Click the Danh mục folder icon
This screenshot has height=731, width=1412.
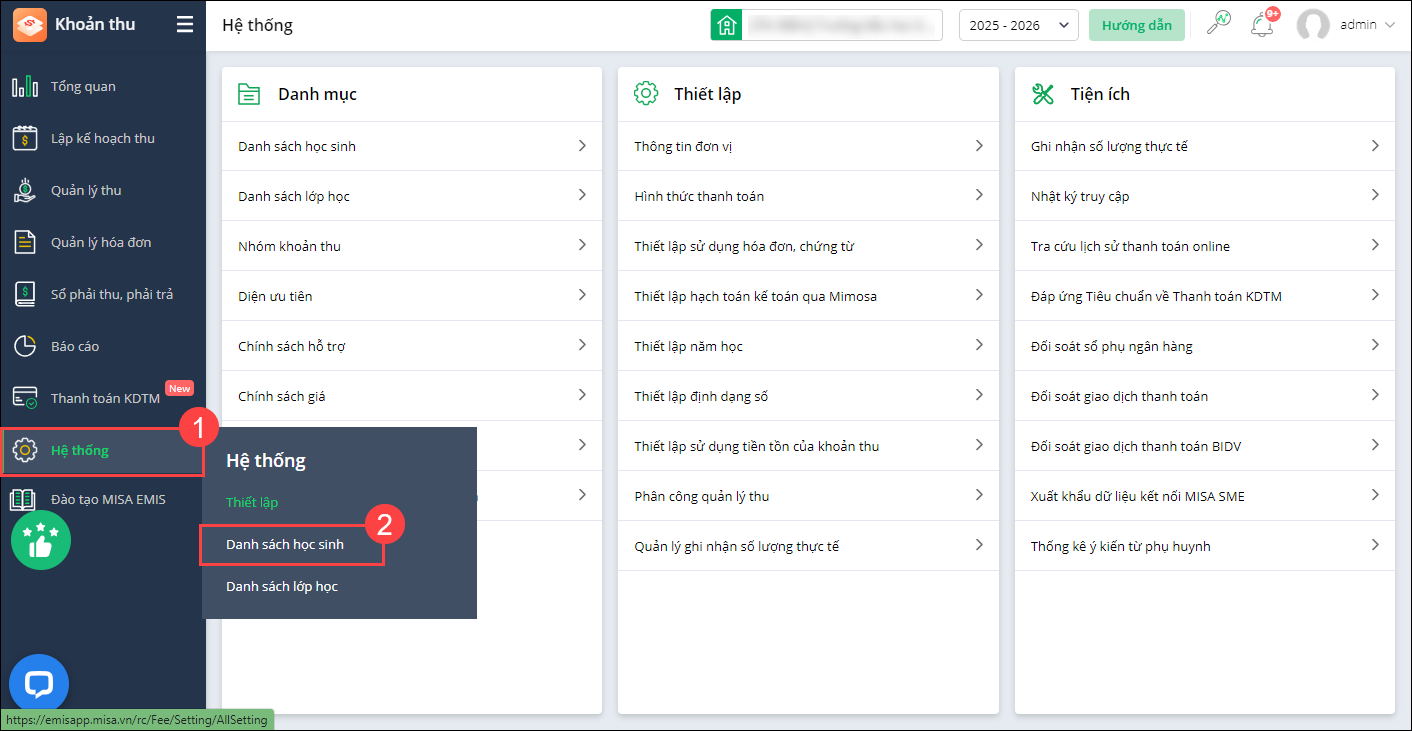tap(249, 95)
